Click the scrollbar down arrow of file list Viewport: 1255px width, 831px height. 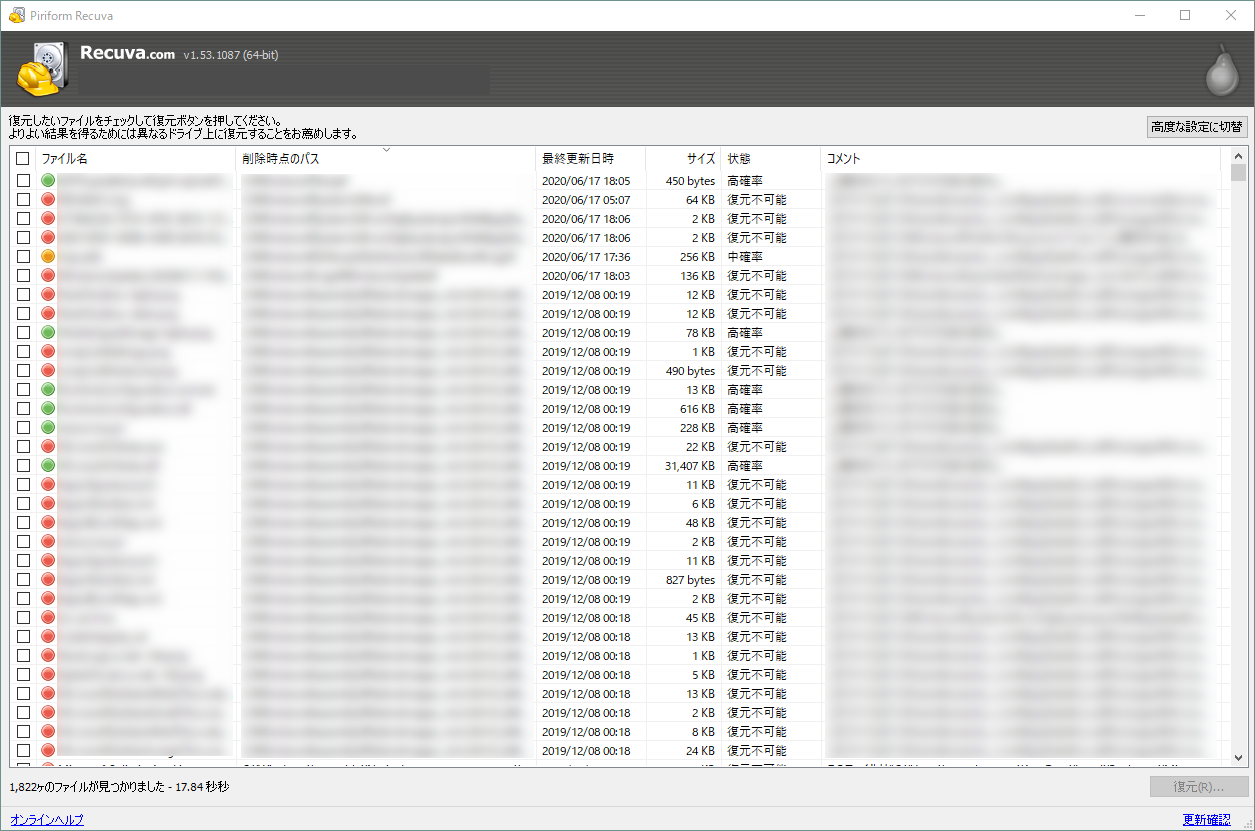pos(1239,758)
